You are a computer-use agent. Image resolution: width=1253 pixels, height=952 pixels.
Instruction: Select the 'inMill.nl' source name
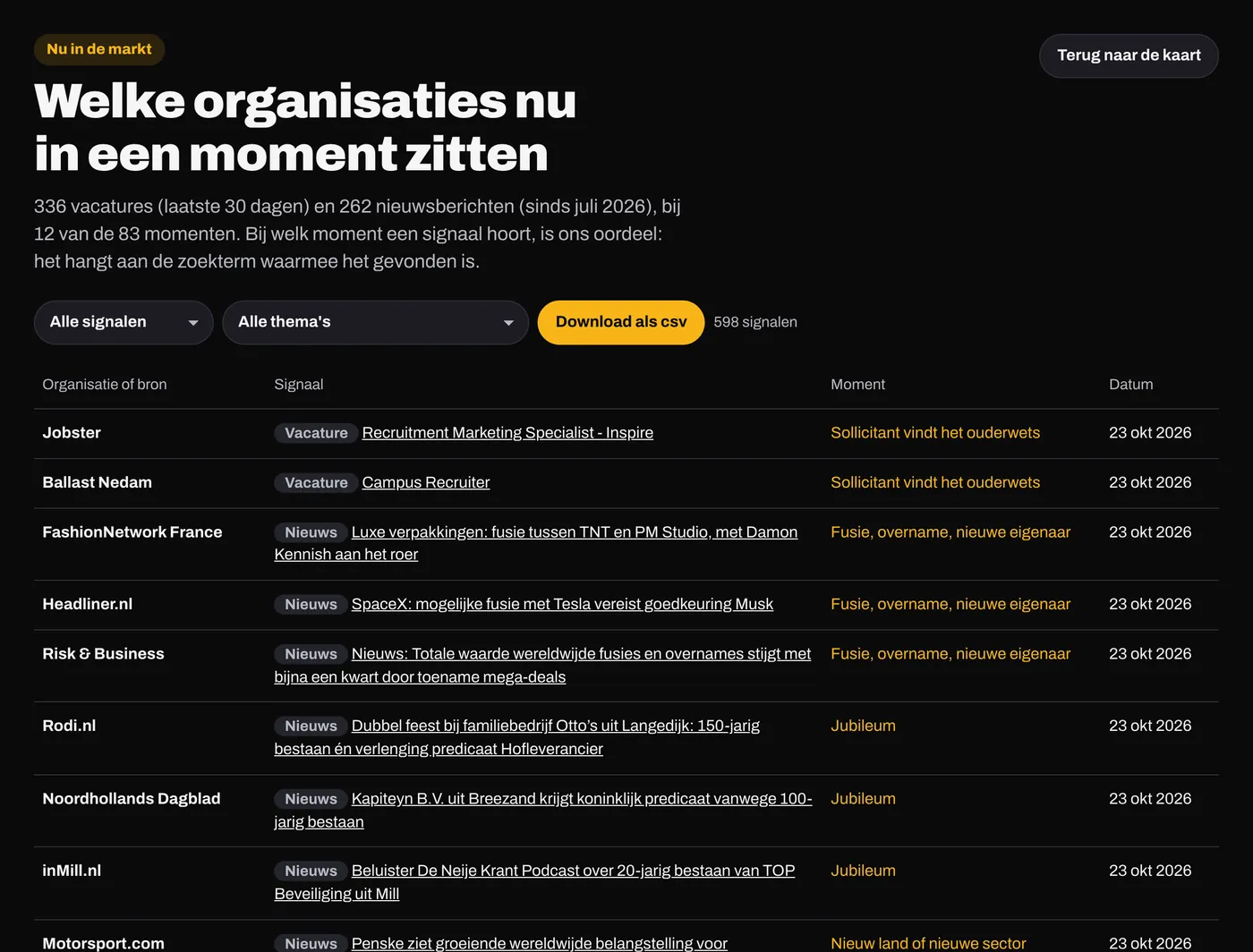tap(72, 871)
